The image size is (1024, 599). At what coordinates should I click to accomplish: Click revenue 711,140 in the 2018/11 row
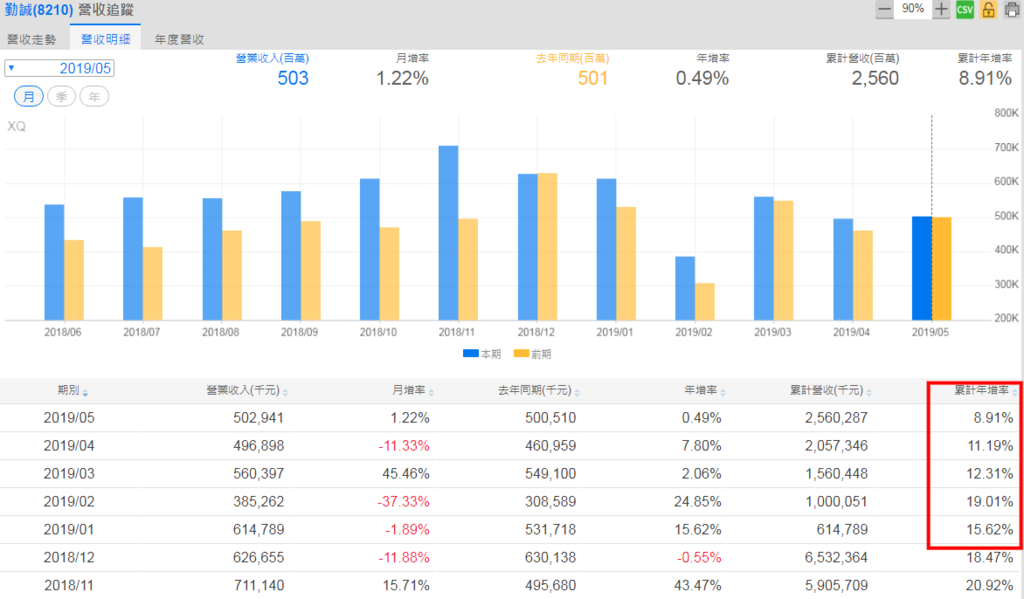(x=259, y=586)
